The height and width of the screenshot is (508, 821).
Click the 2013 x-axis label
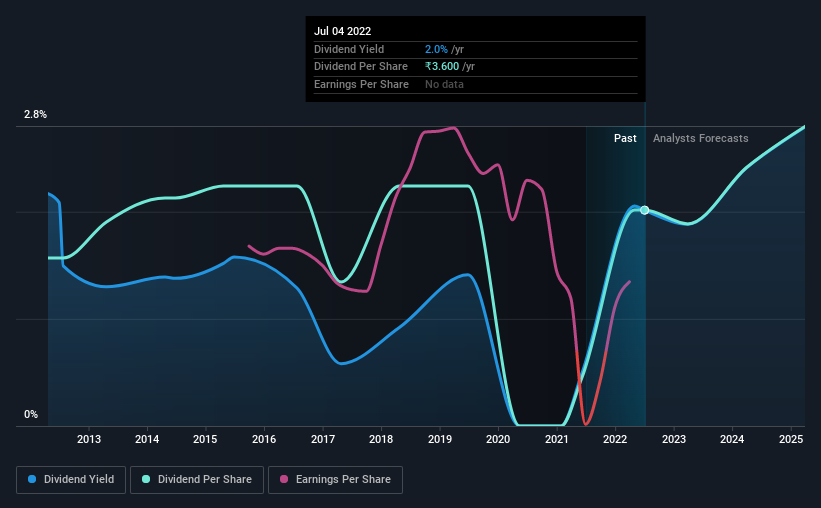pyautogui.click(x=89, y=439)
